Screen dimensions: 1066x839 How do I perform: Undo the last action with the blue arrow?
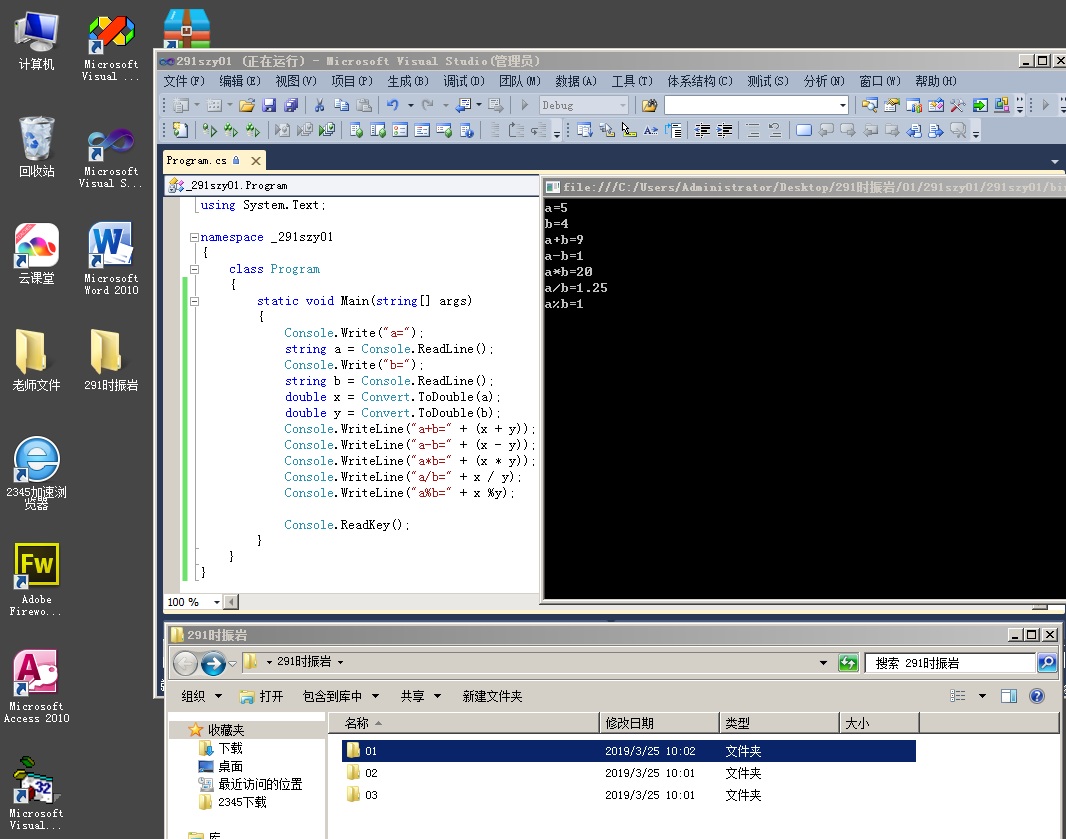coord(392,105)
